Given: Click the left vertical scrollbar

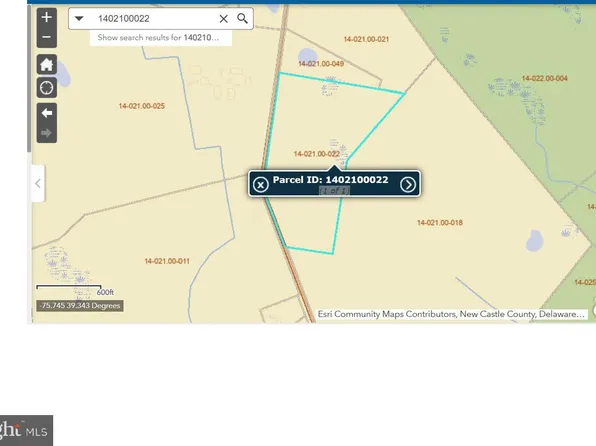Looking at the screenshot, I should [x=29, y=78].
